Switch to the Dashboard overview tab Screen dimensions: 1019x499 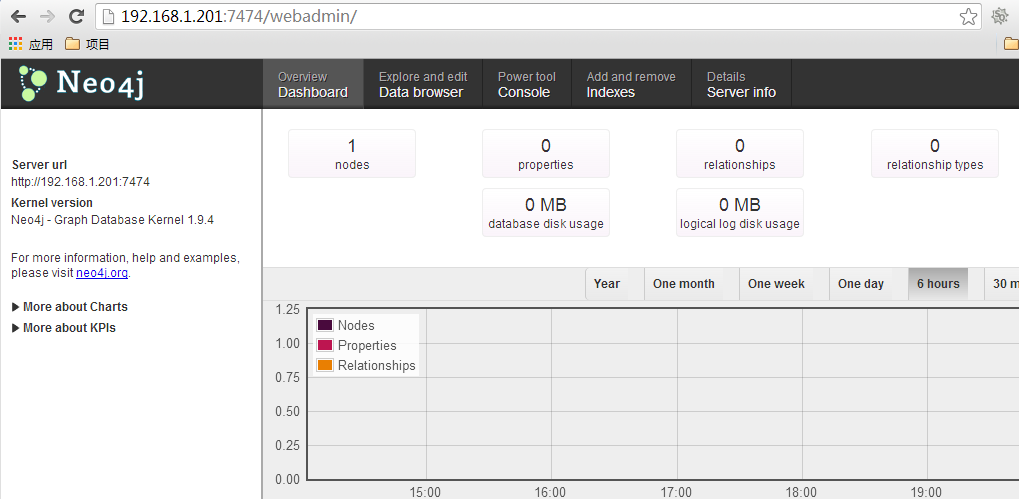click(313, 84)
